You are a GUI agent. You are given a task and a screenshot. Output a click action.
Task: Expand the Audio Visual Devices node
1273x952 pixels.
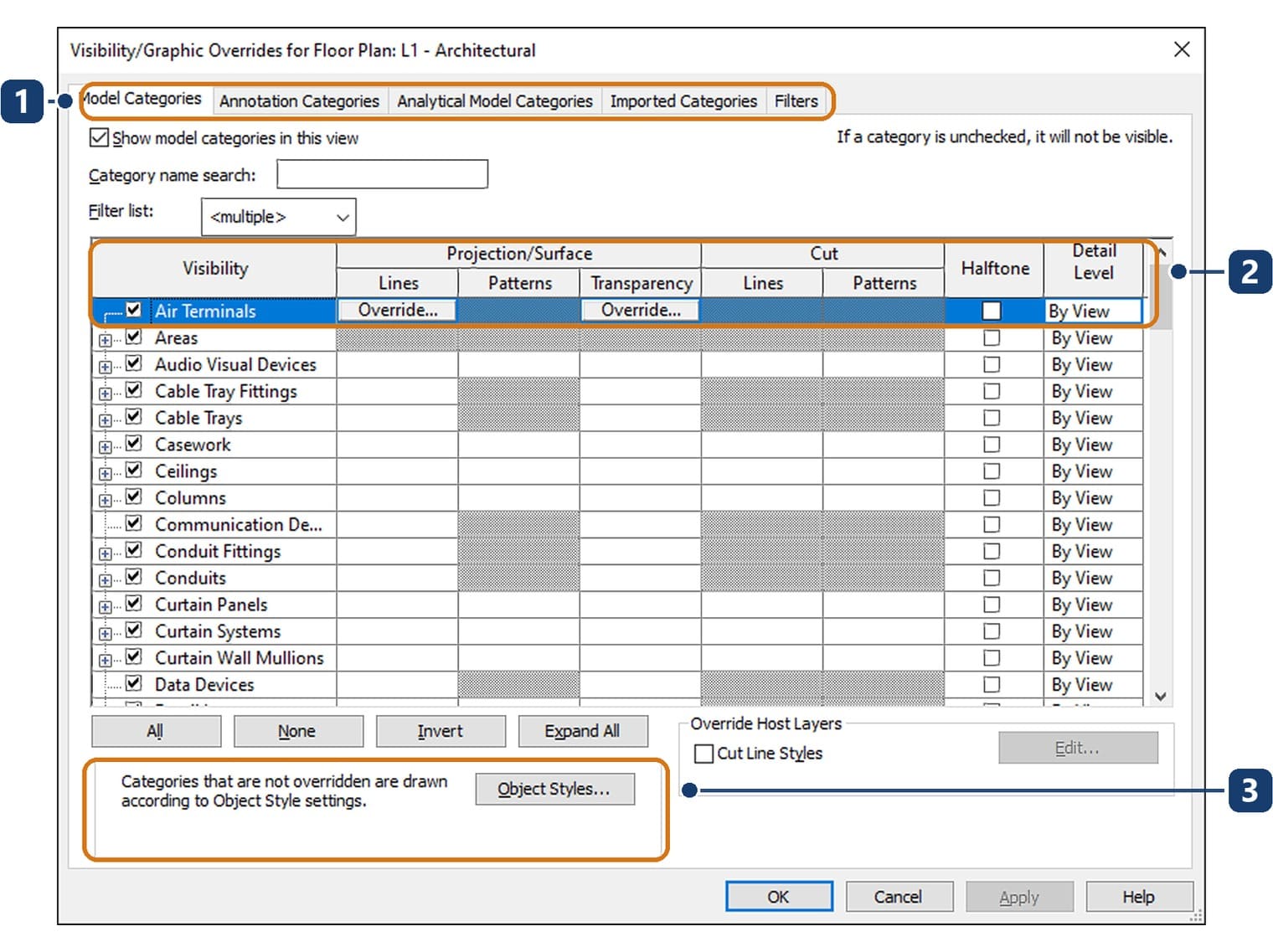pyautogui.click(x=105, y=367)
